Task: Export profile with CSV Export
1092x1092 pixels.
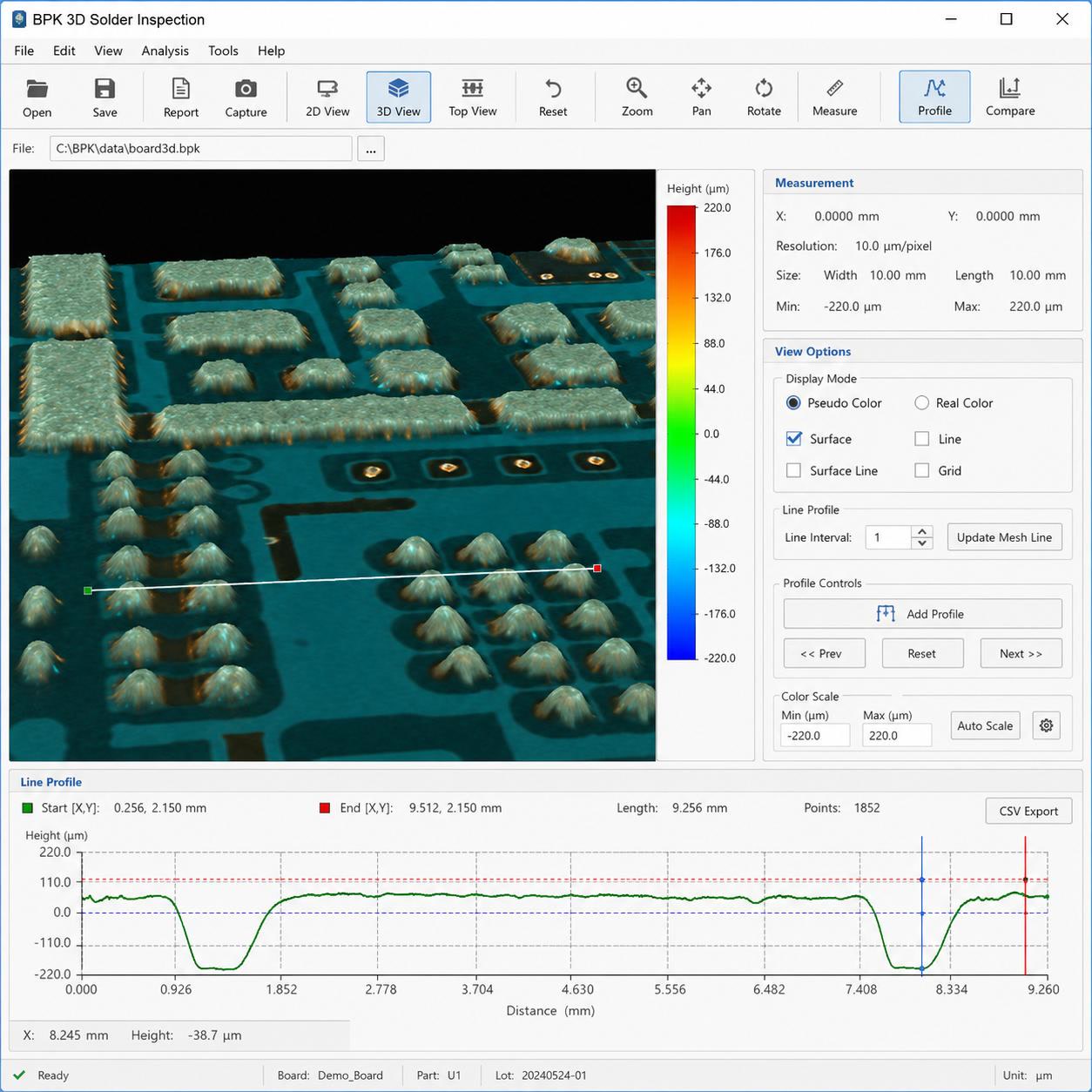Action: click(x=1028, y=811)
